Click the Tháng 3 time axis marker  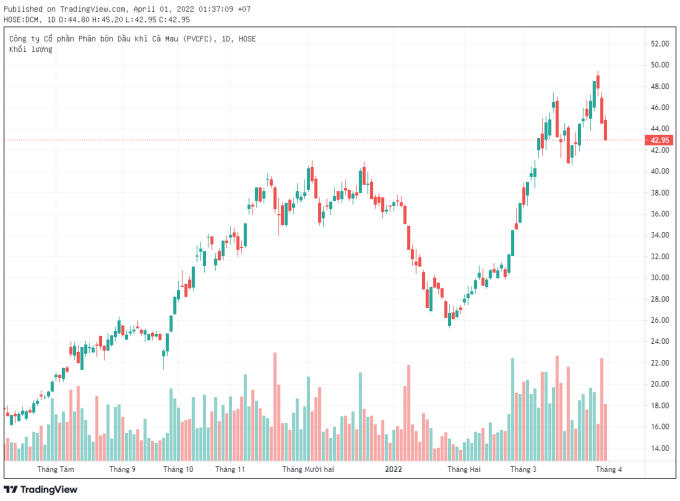[523, 468]
